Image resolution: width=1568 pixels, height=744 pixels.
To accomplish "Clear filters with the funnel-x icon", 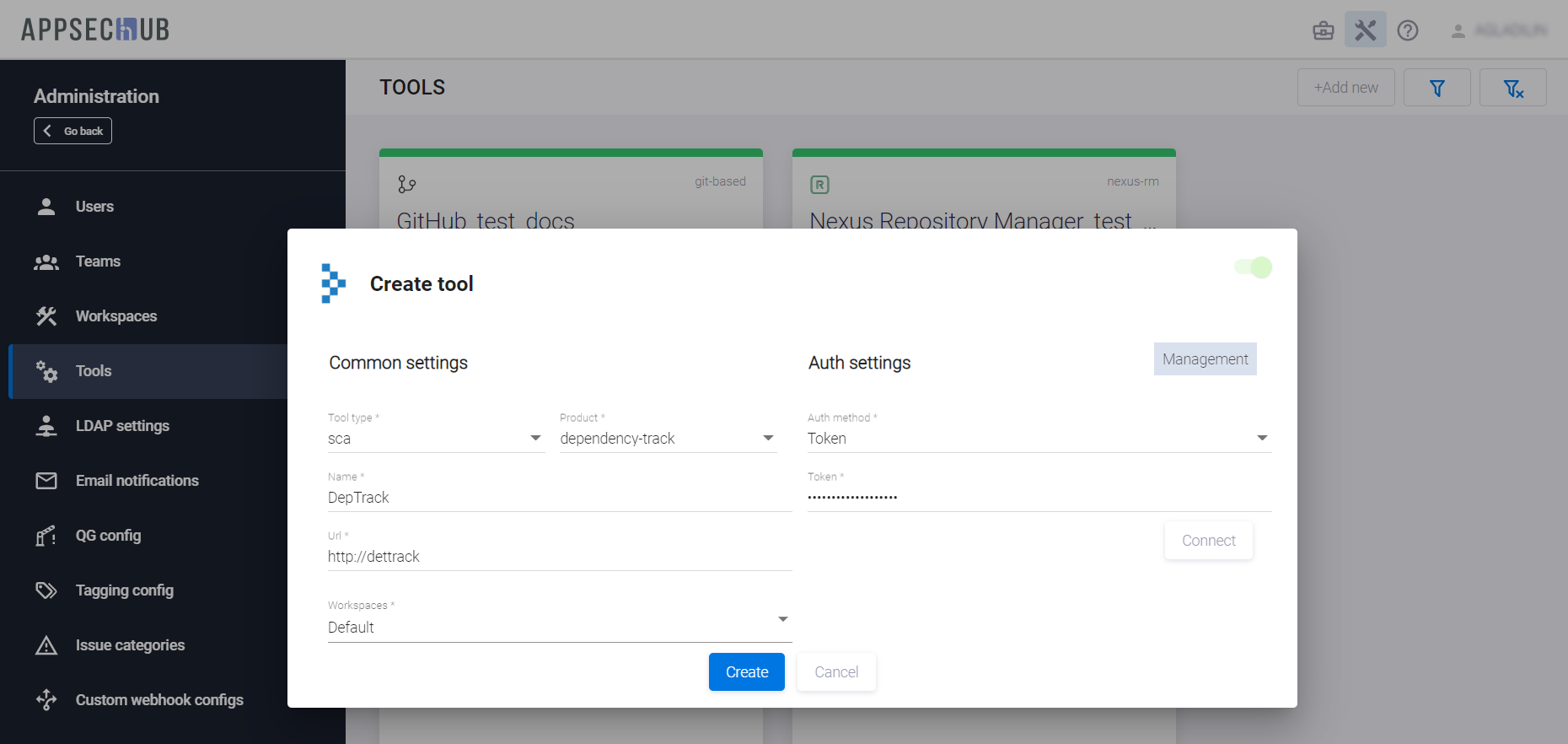I will (1512, 88).
